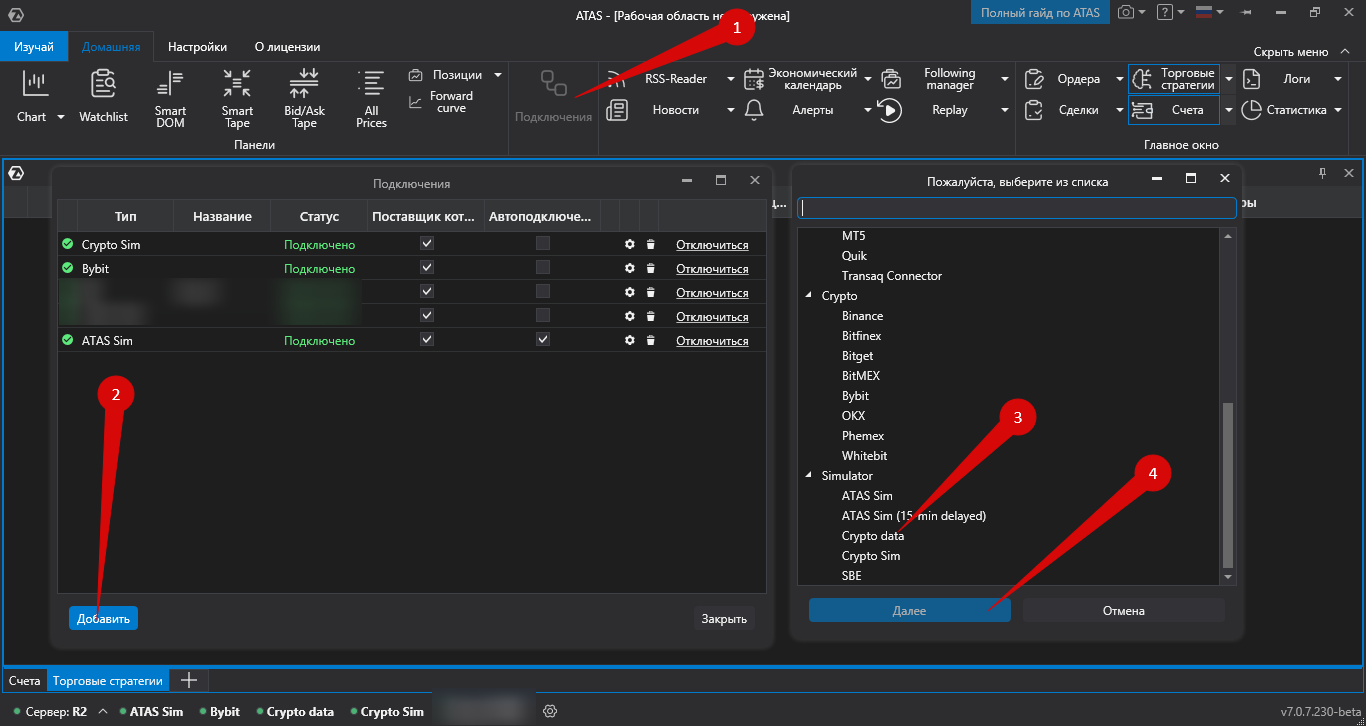This screenshot has width=1366, height=726.
Task: Open the Watchlist panel
Action: point(103,98)
